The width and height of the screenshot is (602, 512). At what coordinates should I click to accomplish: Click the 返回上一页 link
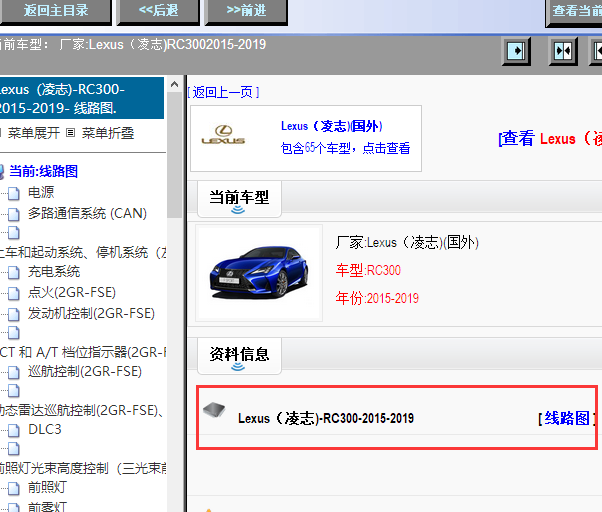(223, 92)
